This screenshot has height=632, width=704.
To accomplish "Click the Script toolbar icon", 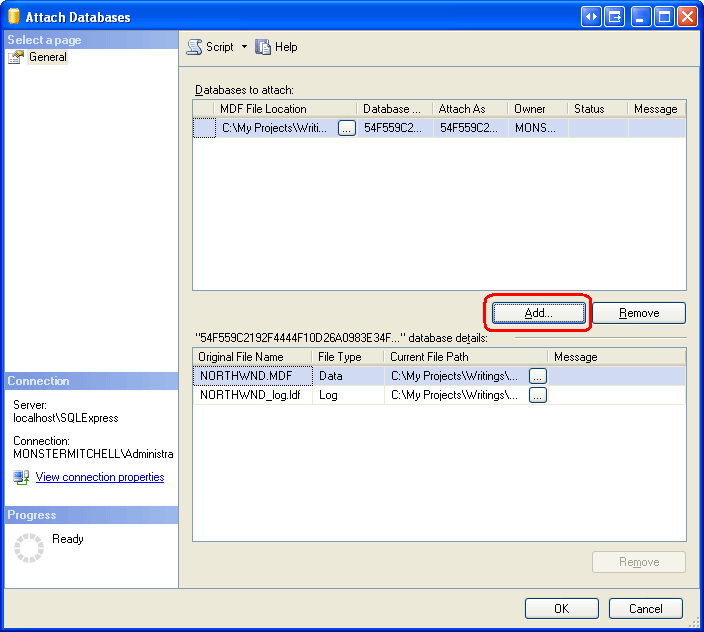I will pyautogui.click(x=195, y=47).
